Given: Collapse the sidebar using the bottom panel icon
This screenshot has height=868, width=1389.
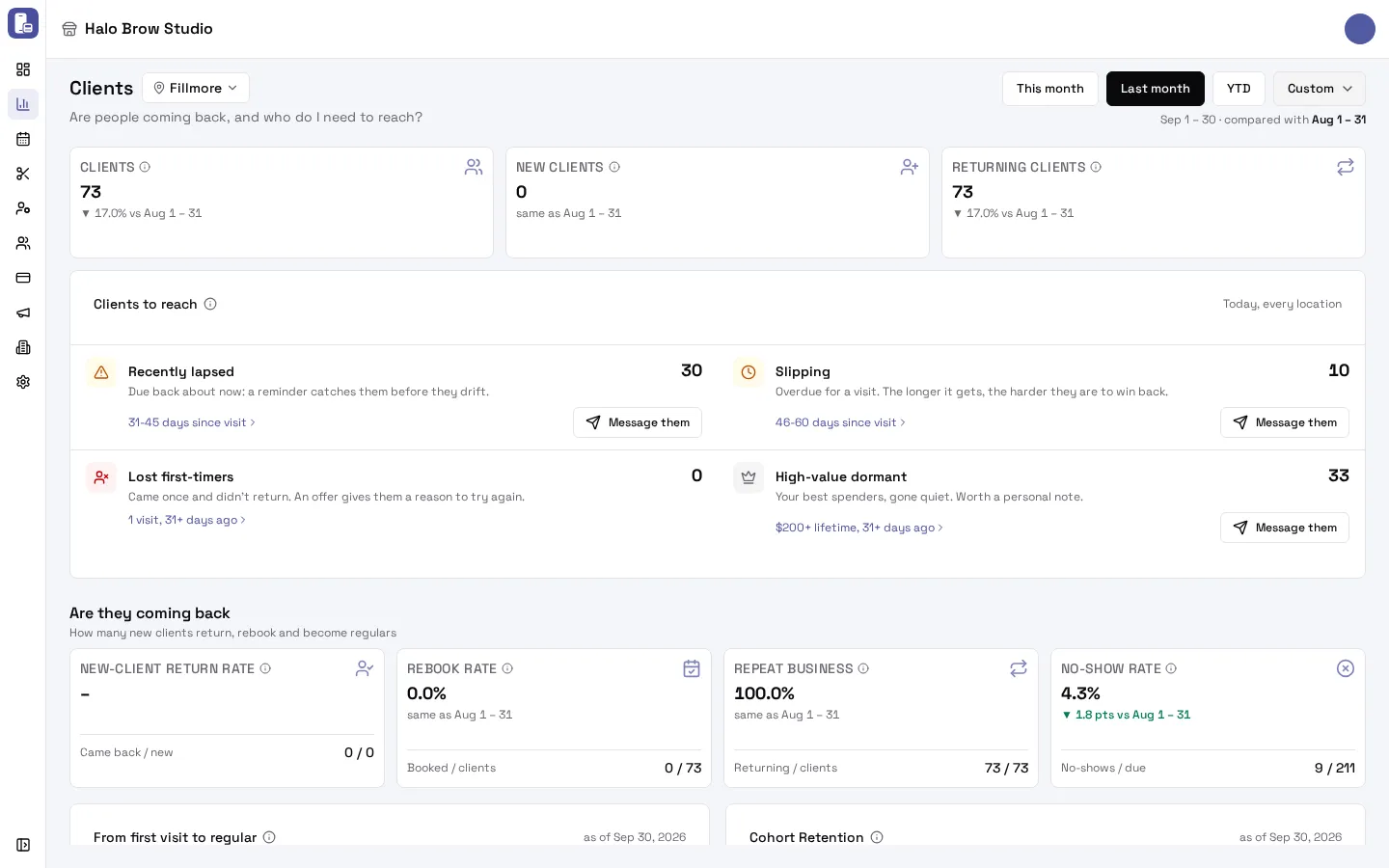Looking at the screenshot, I should (23, 845).
